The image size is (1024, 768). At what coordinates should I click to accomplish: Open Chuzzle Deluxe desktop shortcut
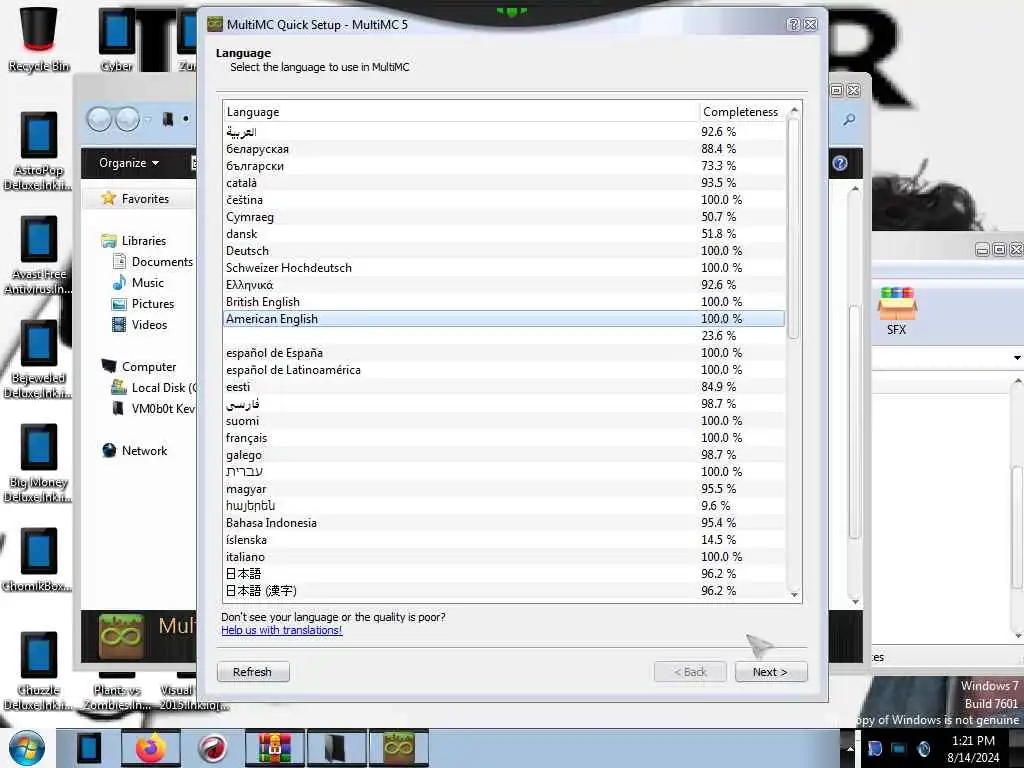[x=38, y=671]
